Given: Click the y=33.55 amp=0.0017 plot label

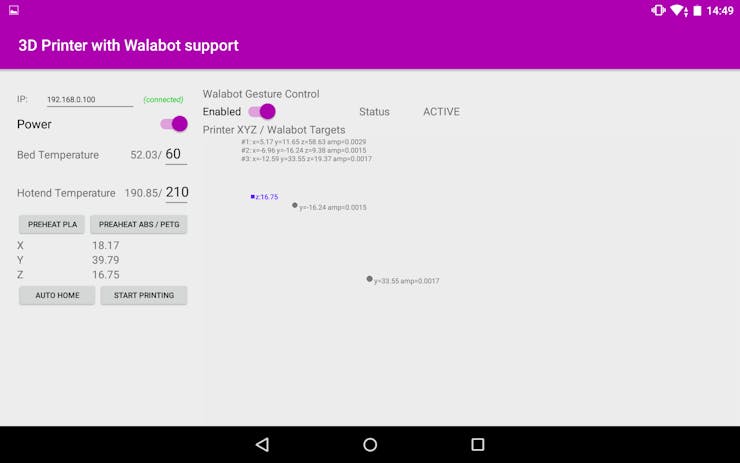Looking at the screenshot, I should pyautogui.click(x=406, y=281).
